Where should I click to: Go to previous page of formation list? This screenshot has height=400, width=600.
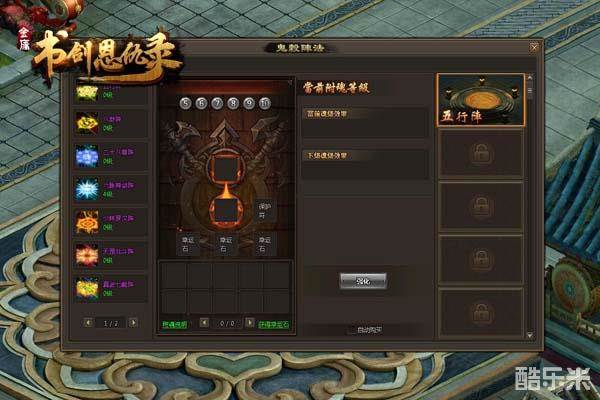pos(88,323)
